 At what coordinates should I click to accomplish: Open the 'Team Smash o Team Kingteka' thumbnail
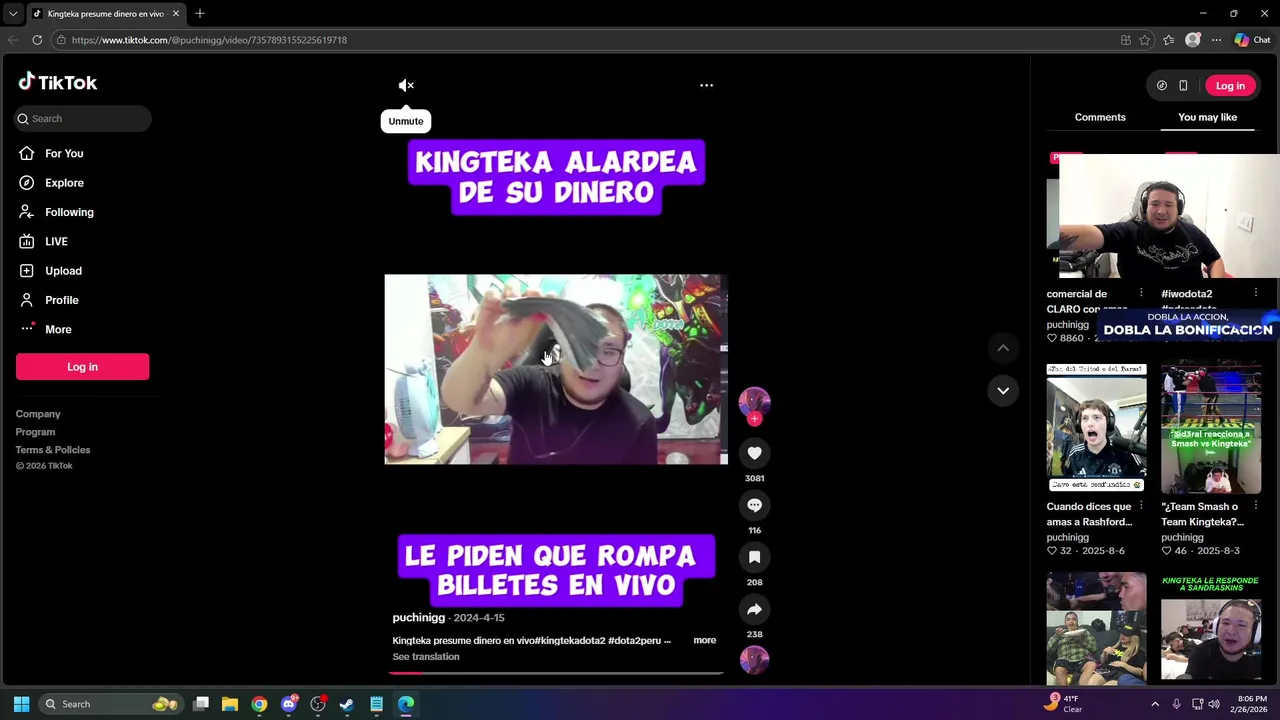point(1211,428)
